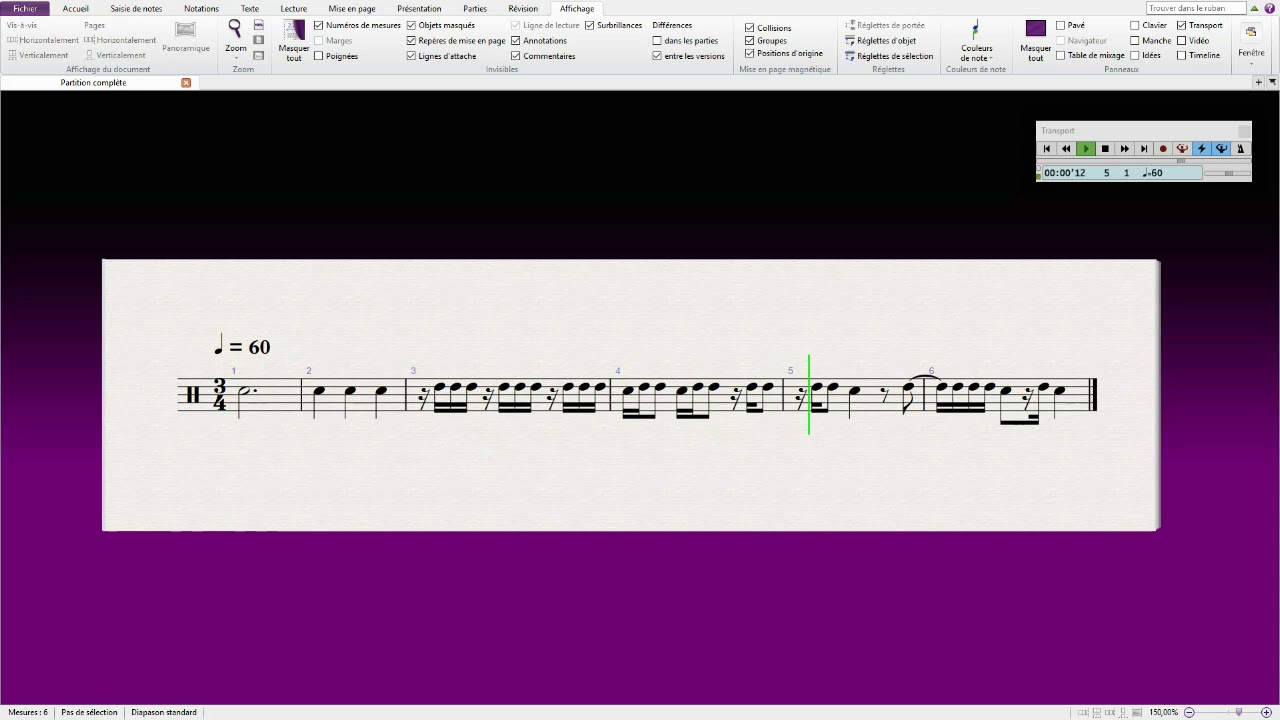
Task: Select the Partition complète document tab
Action: coord(93,83)
